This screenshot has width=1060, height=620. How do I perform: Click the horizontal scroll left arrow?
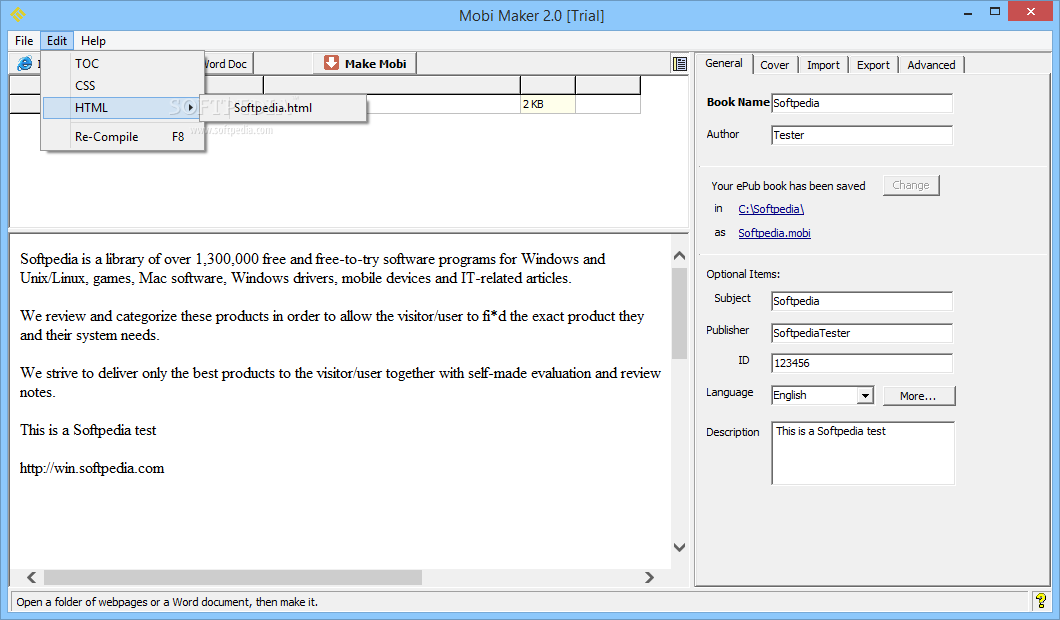31,577
